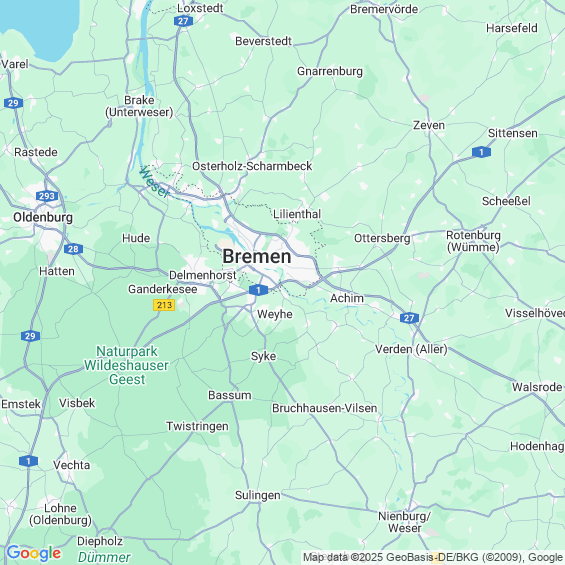Click the blue 28 highway shield near Hatten

pyautogui.click(x=73, y=249)
